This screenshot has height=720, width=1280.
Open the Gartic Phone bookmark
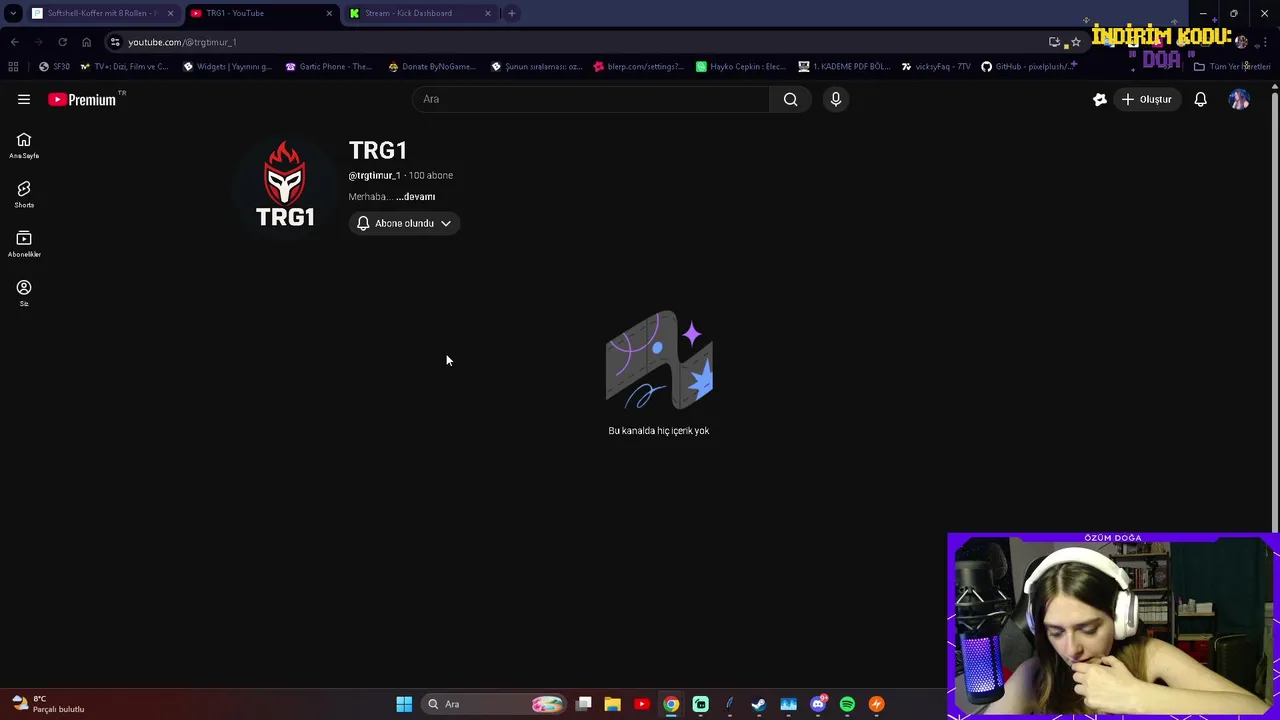[x=329, y=66]
